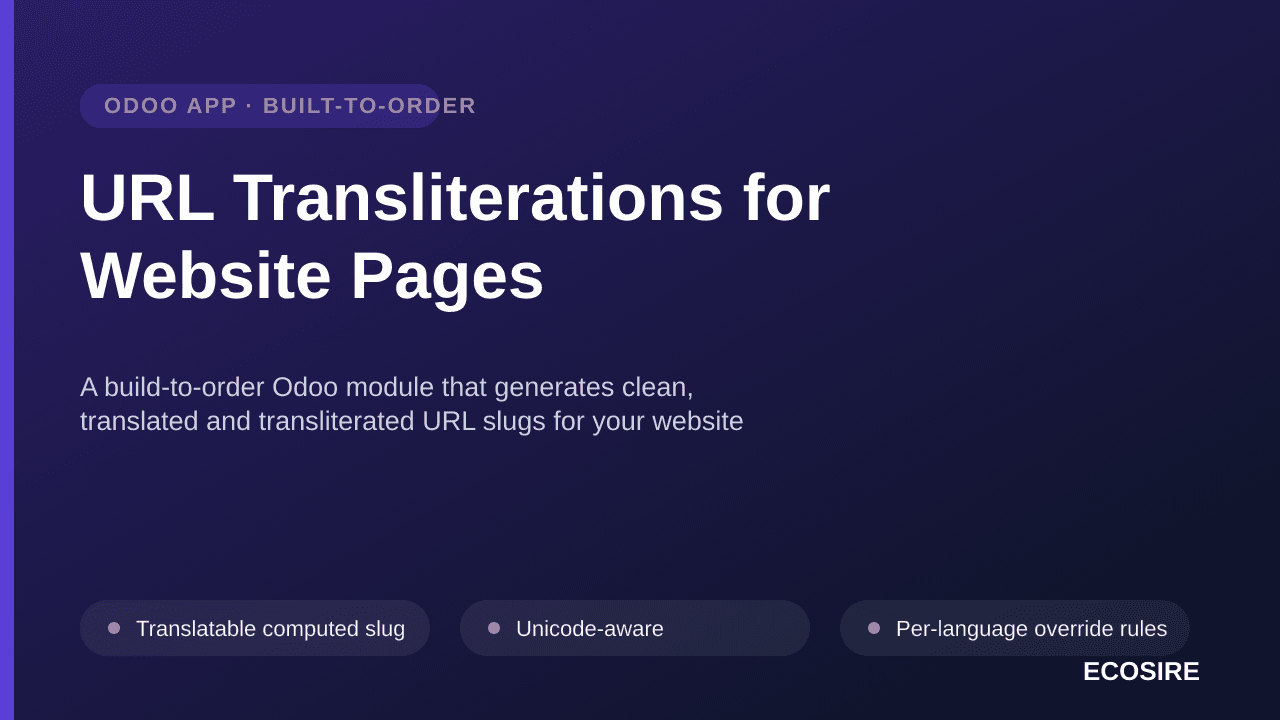
Task: Click the 'Website Pages' heading line
Action: [x=312, y=276]
